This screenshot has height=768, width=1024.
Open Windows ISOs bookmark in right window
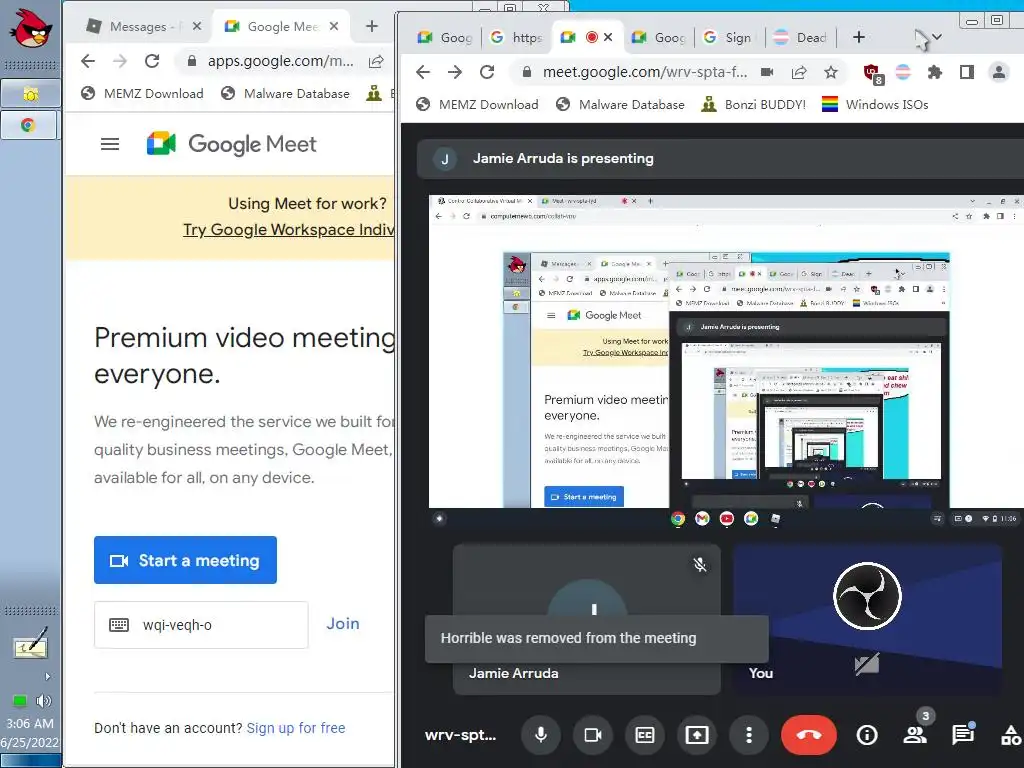click(x=875, y=104)
